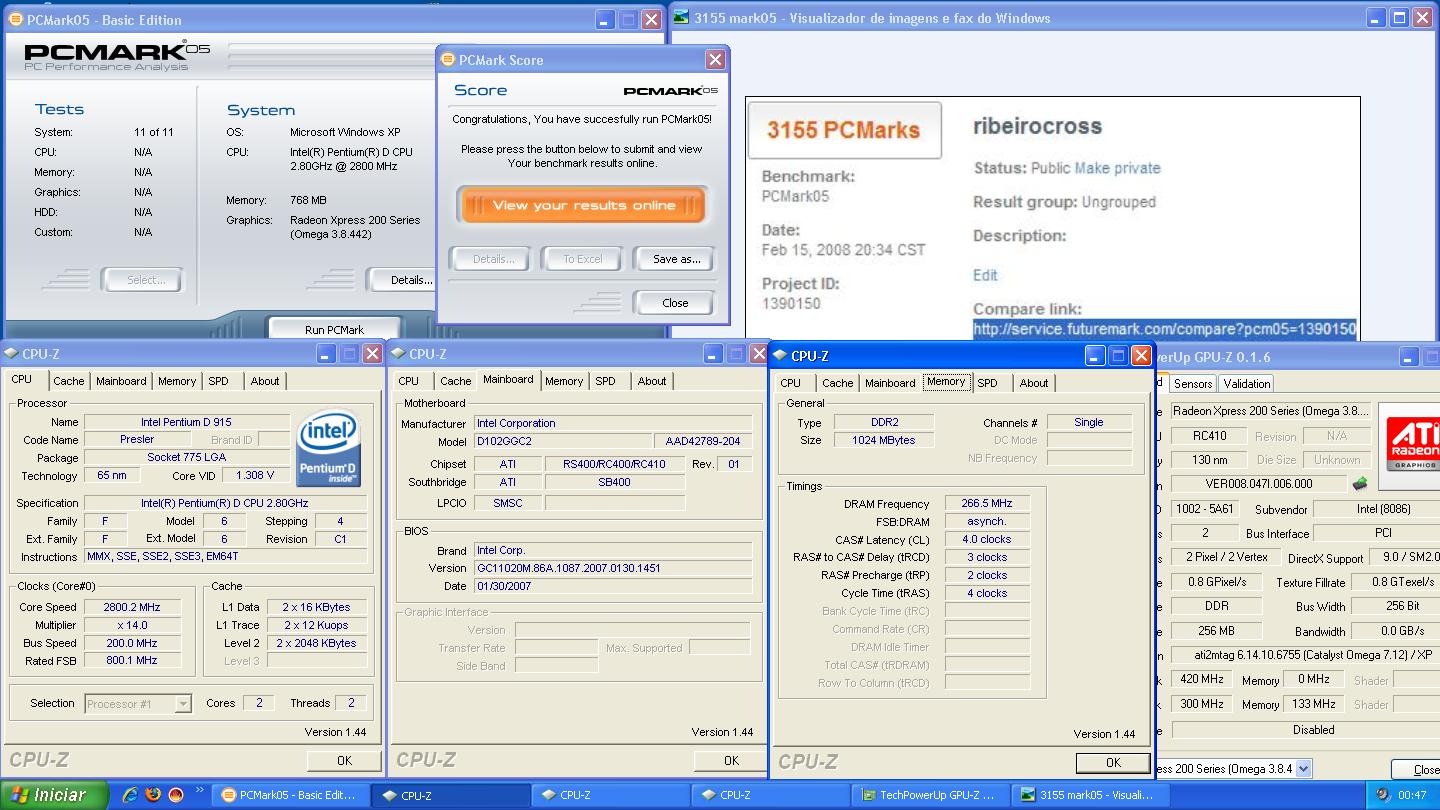Viewport: 1440px width, 810px height.
Task: Click the Intel Pentium D logo
Action: pos(329,448)
